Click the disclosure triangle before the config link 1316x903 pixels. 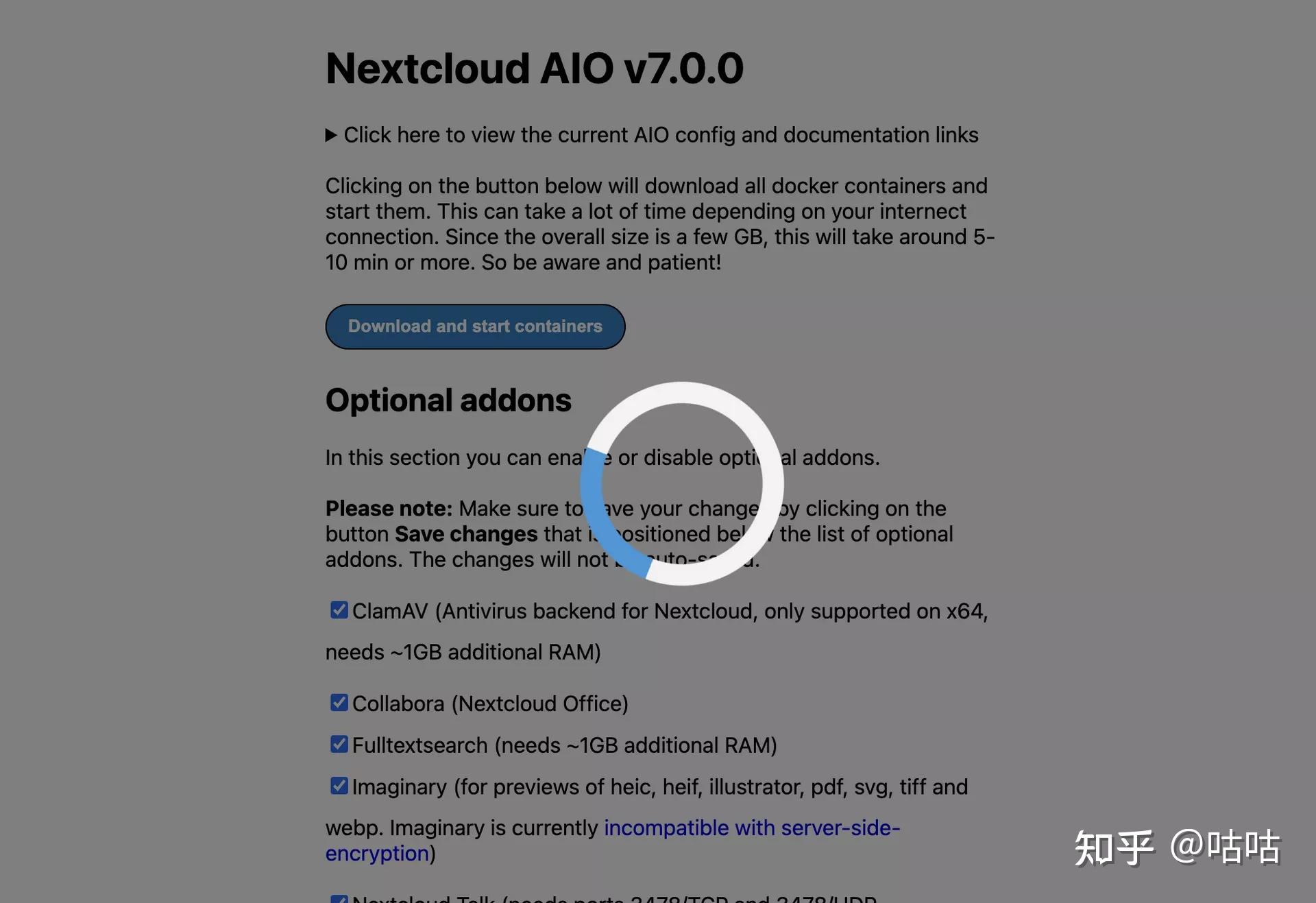pyautogui.click(x=331, y=135)
